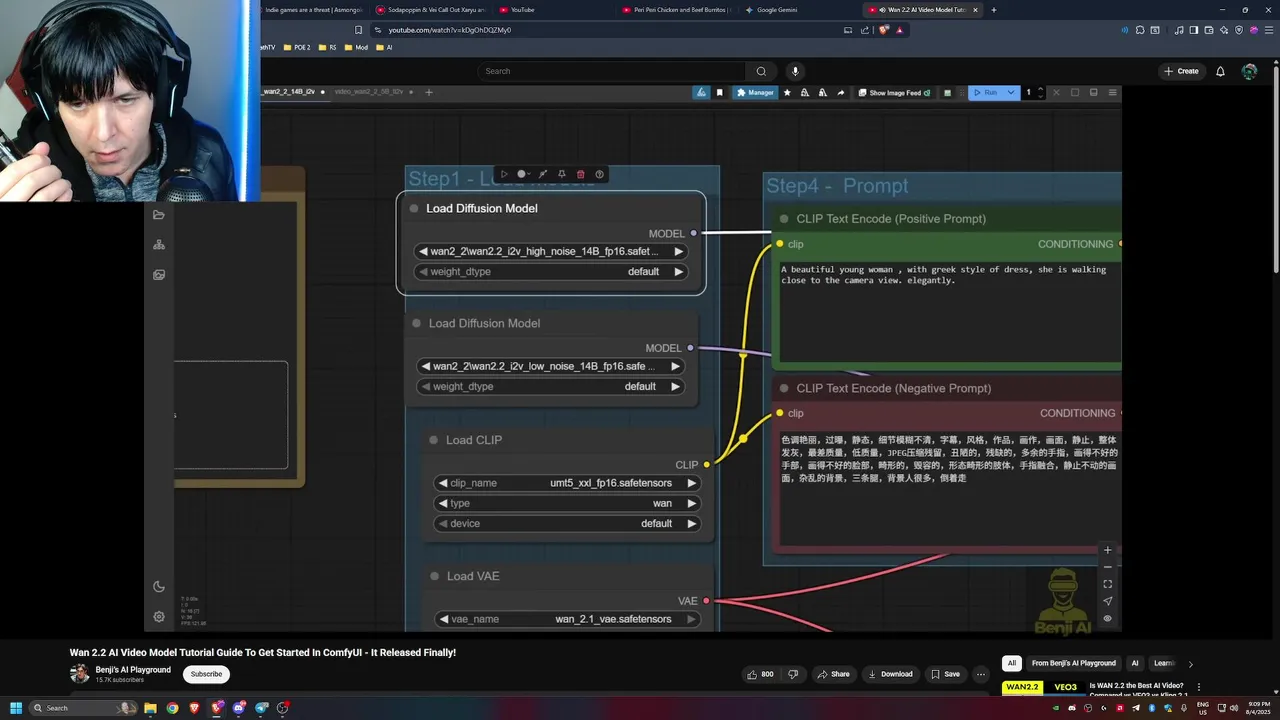Image resolution: width=1280 pixels, height=720 pixels.
Task: Share the YouTube video
Action: [x=833, y=674]
